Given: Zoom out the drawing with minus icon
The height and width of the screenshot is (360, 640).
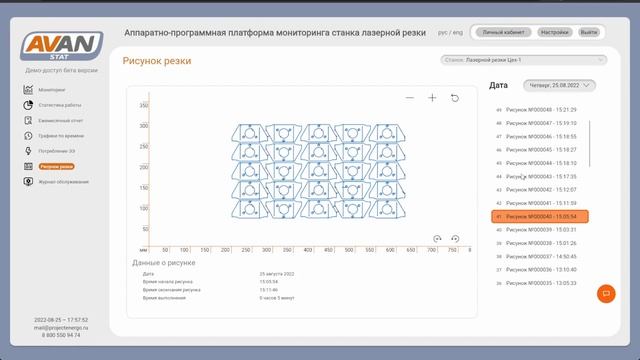Looking at the screenshot, I should click(x=410, y=98).
